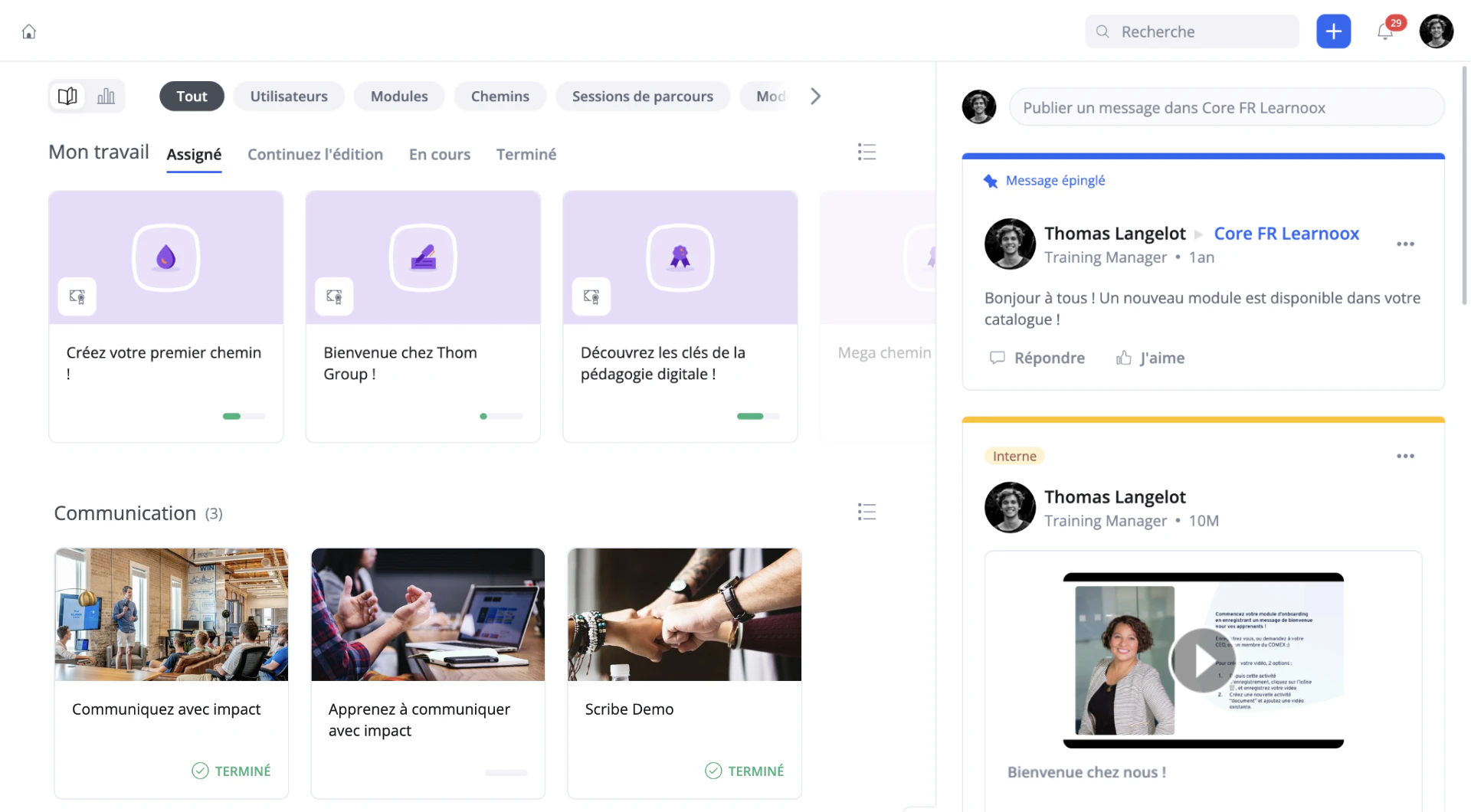Filter by Modules
1471x812 pixels.
pos(399,96)
